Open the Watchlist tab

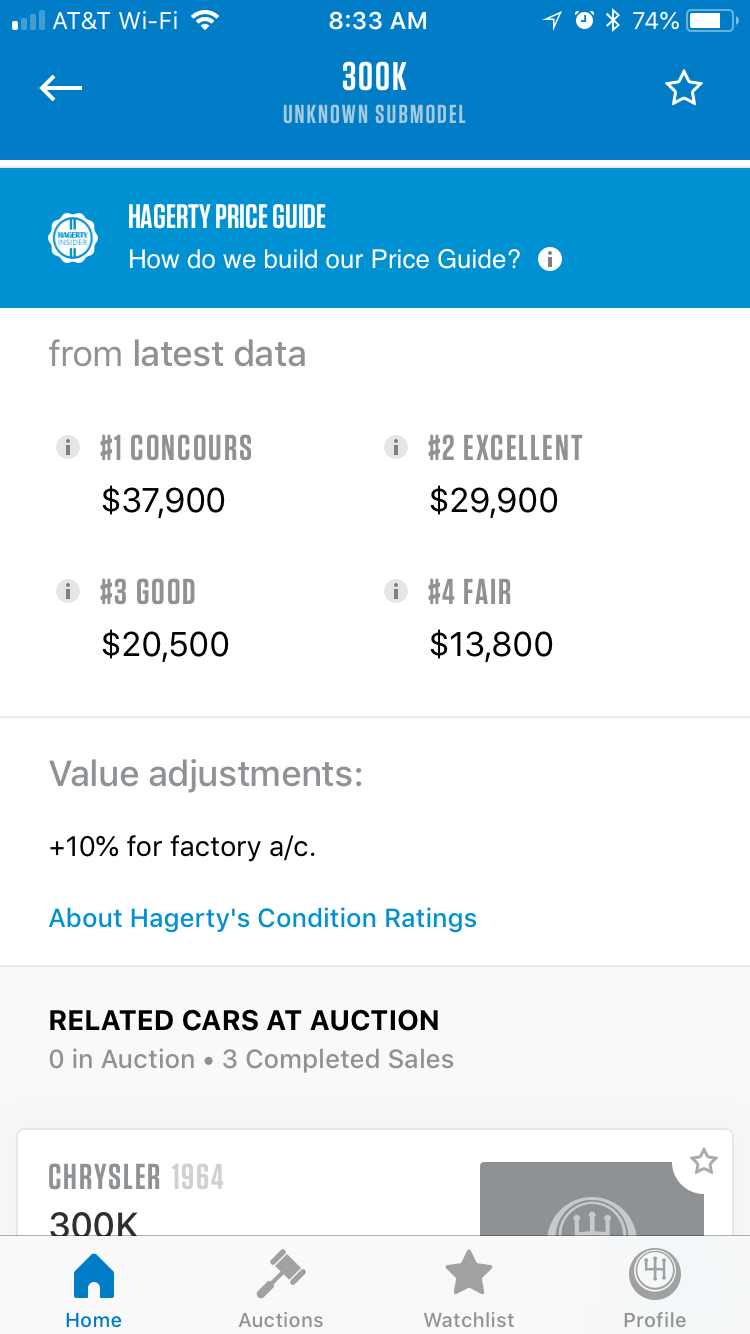click(469, 1289)
